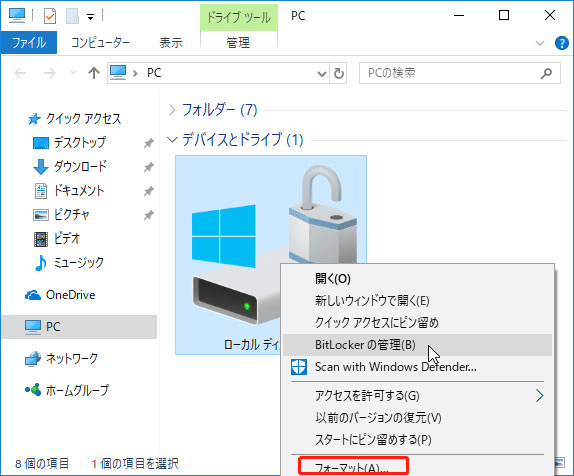Image resolution: width=574 pixels, height=476 pixels.
Task: Open アクセスを許可する(G) submenu
Action: tap(417, 396)
